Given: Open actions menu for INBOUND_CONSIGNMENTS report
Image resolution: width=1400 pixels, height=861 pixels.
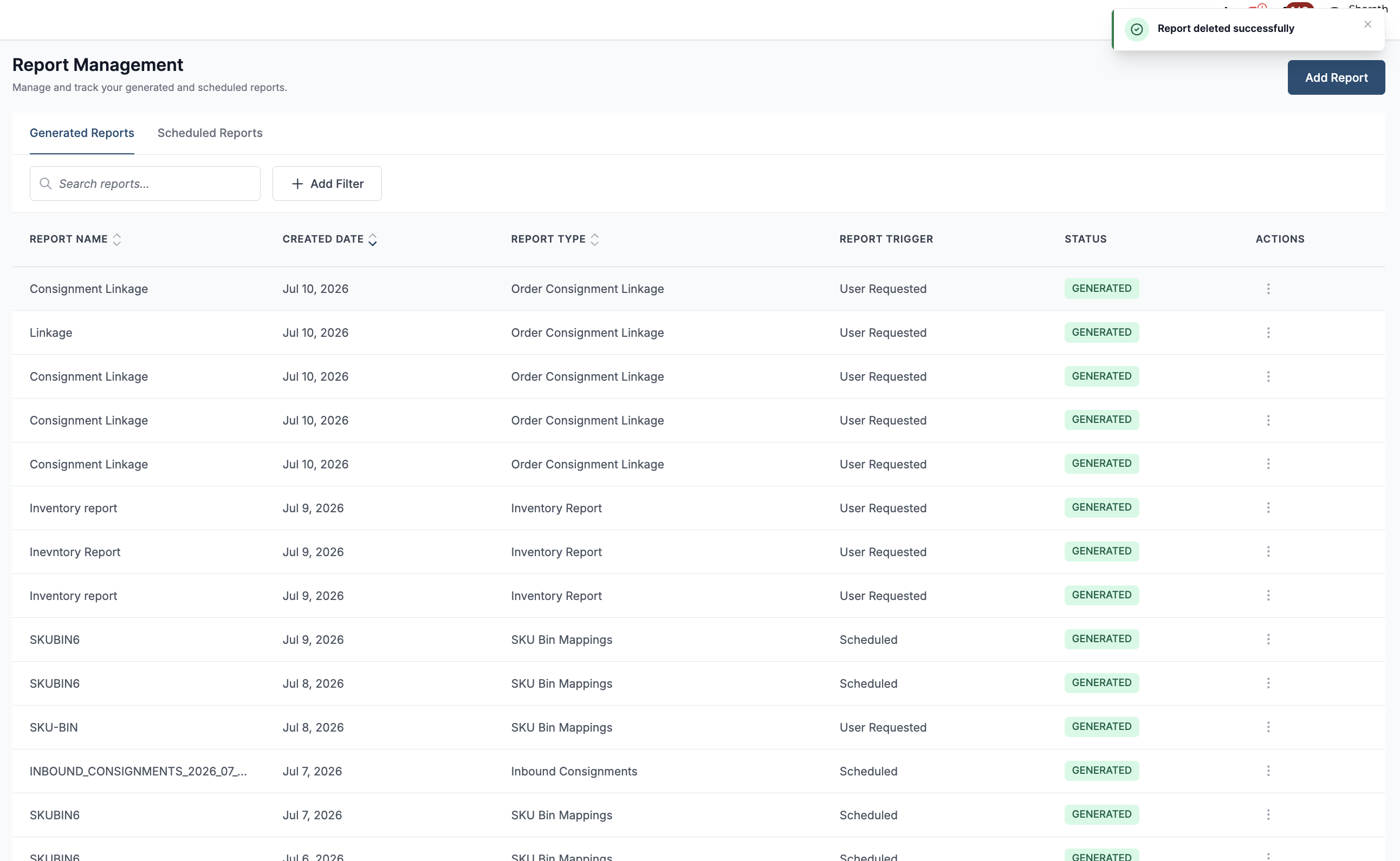Looking at the screenshot, I should 1268,771.
